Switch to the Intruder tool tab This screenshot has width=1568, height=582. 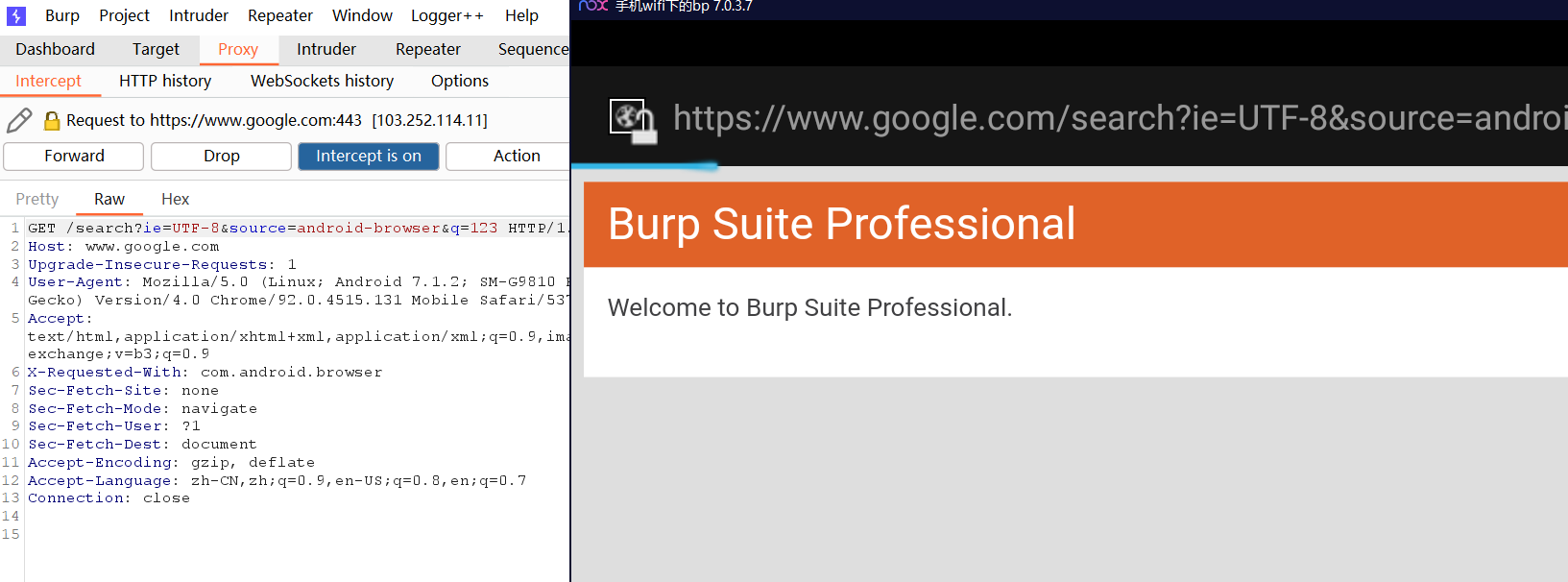(326, 50)
